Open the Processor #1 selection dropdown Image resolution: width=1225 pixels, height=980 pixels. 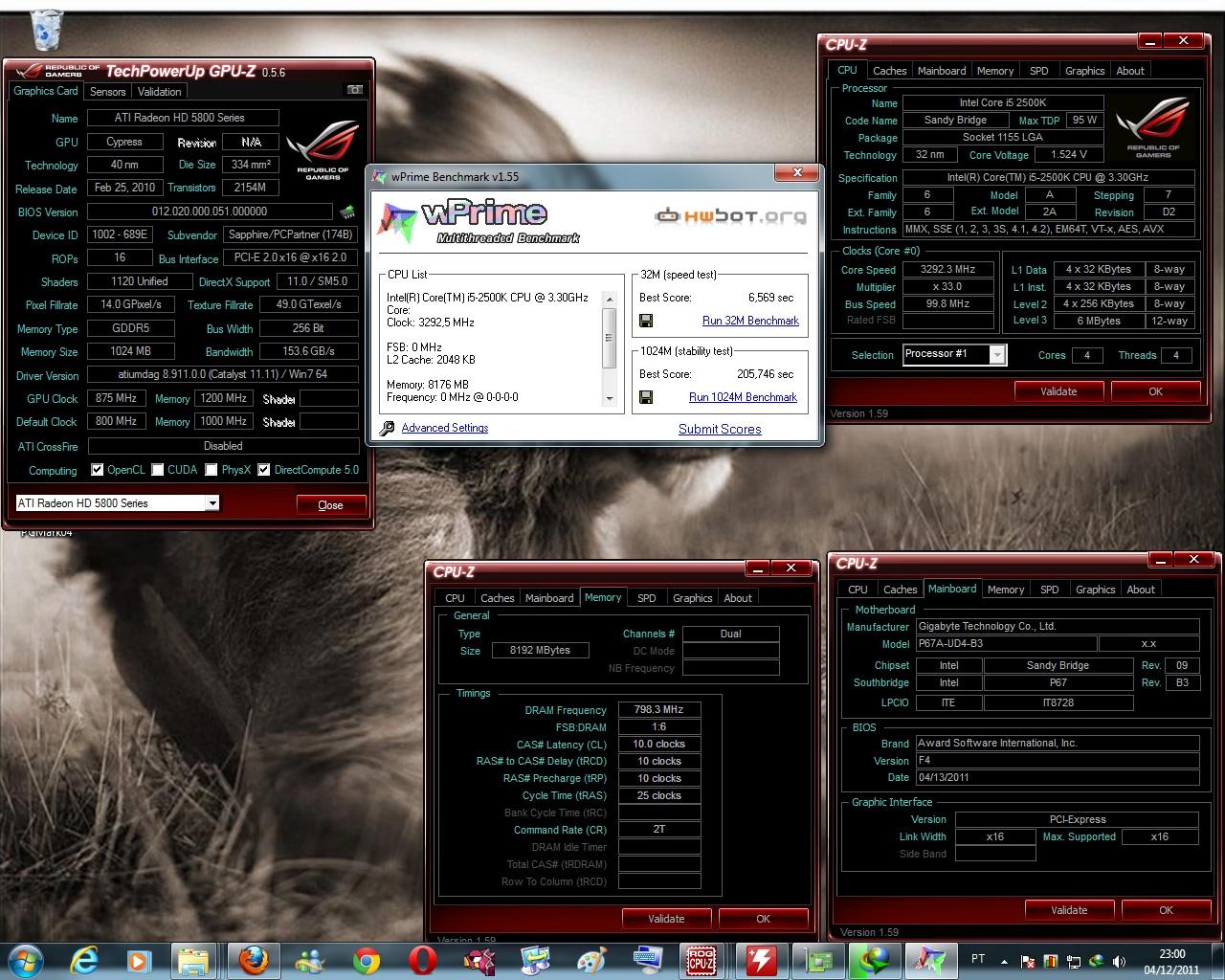[954, 354]
